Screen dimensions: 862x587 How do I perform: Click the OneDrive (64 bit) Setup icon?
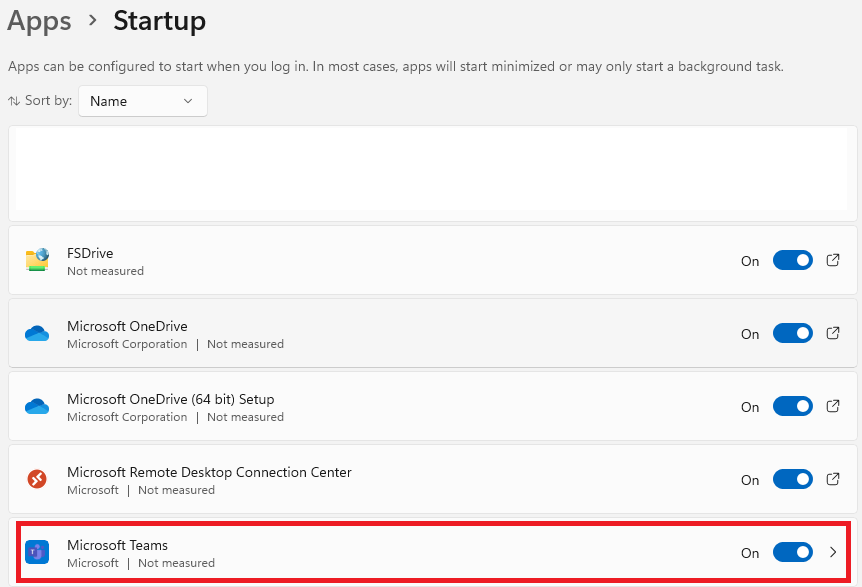coord(37,406)
